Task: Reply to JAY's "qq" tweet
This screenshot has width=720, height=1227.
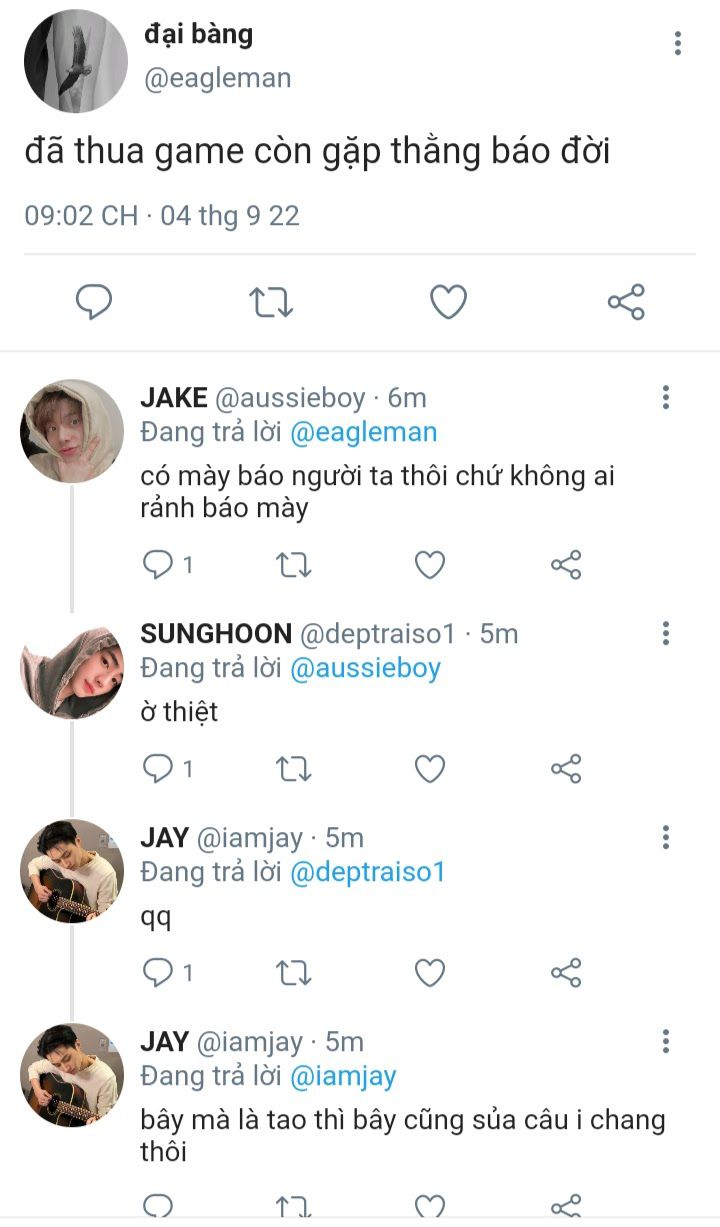Action: (x=158, y=972)
